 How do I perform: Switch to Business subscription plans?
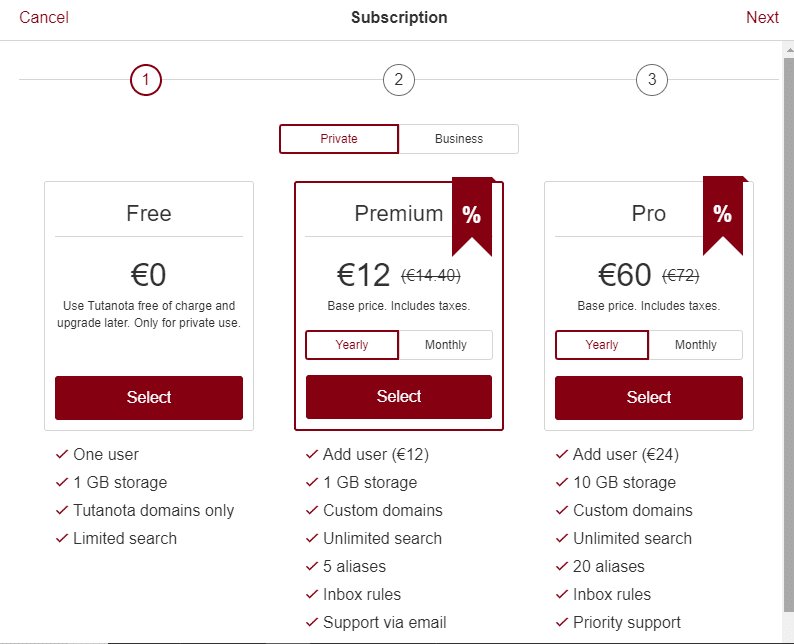459,139
